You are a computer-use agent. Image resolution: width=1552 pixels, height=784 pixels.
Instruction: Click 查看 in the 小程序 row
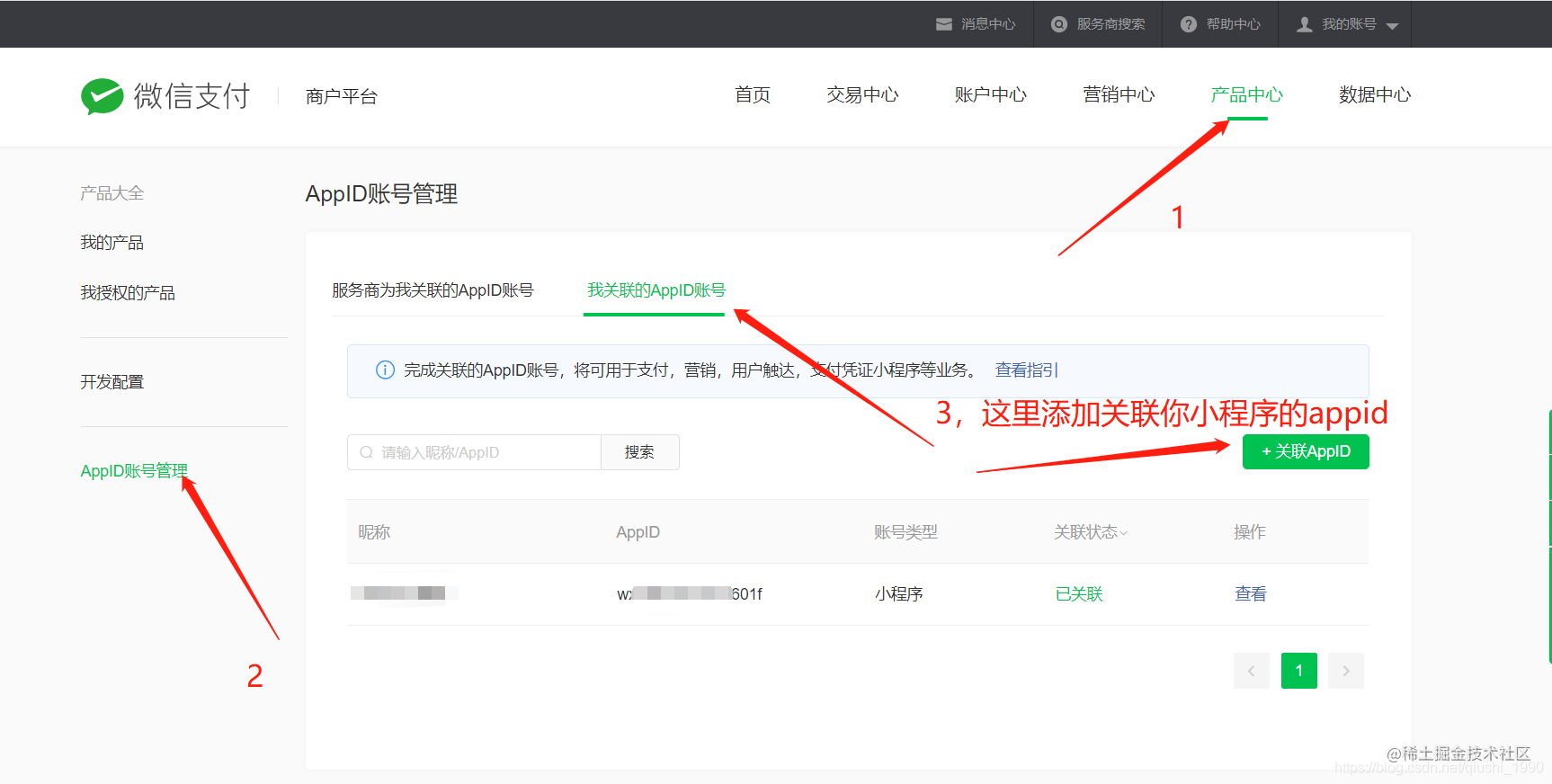tap(1251, 593)
